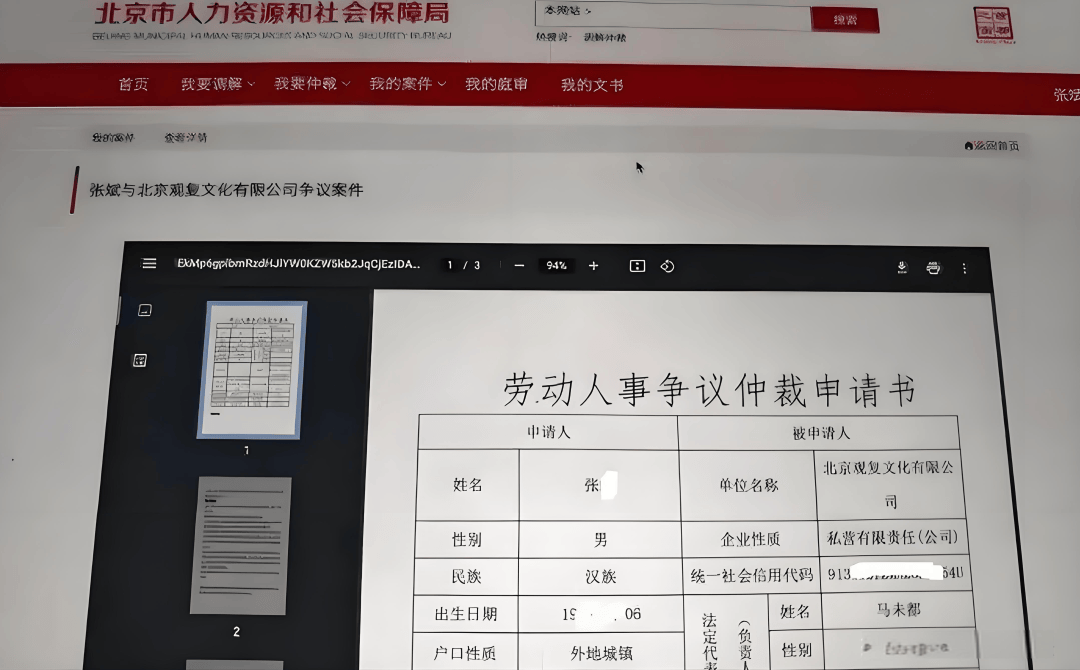Click the 汉族 value cell
Screen dimensions: 1080x670
pos(600,576)
